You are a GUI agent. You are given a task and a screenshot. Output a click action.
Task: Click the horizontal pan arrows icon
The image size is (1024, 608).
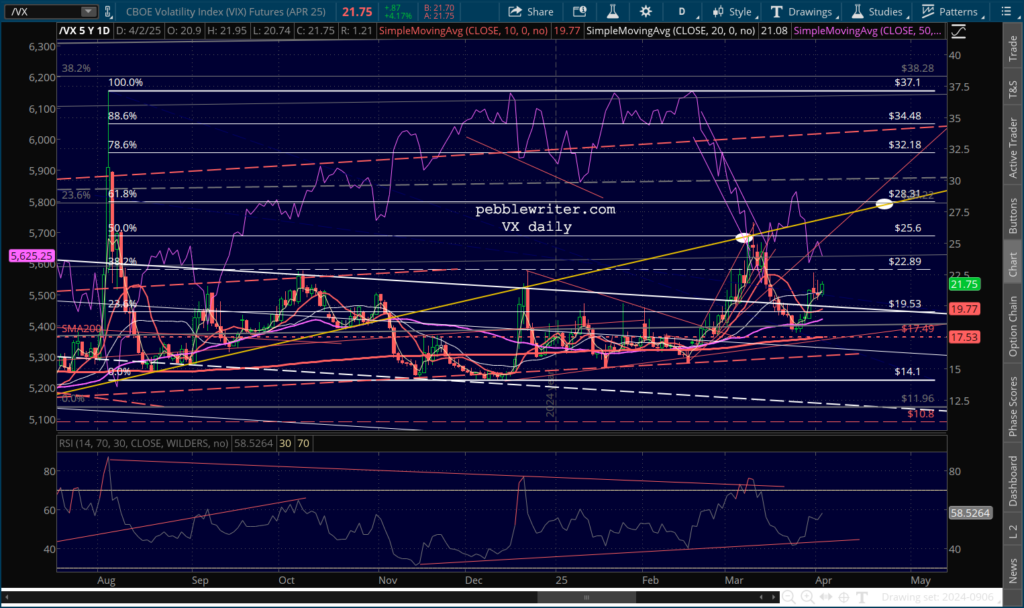click(x=825, y=597)
